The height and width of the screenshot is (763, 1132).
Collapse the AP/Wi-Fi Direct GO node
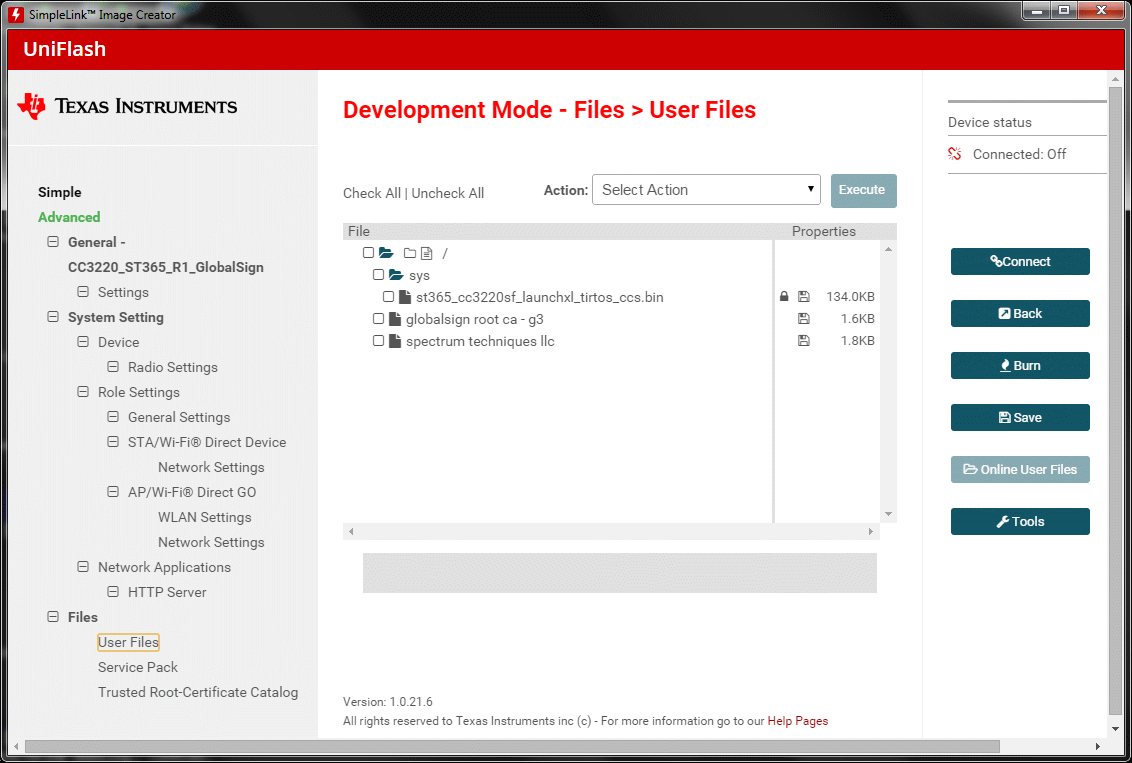point(113,492)
